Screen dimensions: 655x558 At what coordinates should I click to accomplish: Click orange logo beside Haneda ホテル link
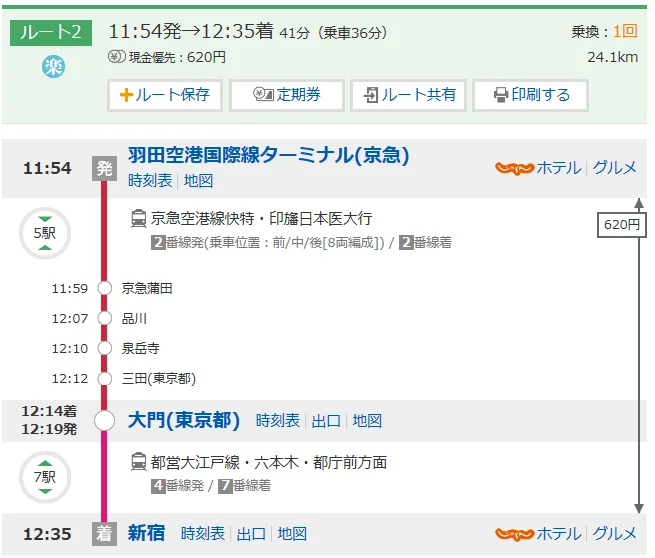[x=514, y=168]
